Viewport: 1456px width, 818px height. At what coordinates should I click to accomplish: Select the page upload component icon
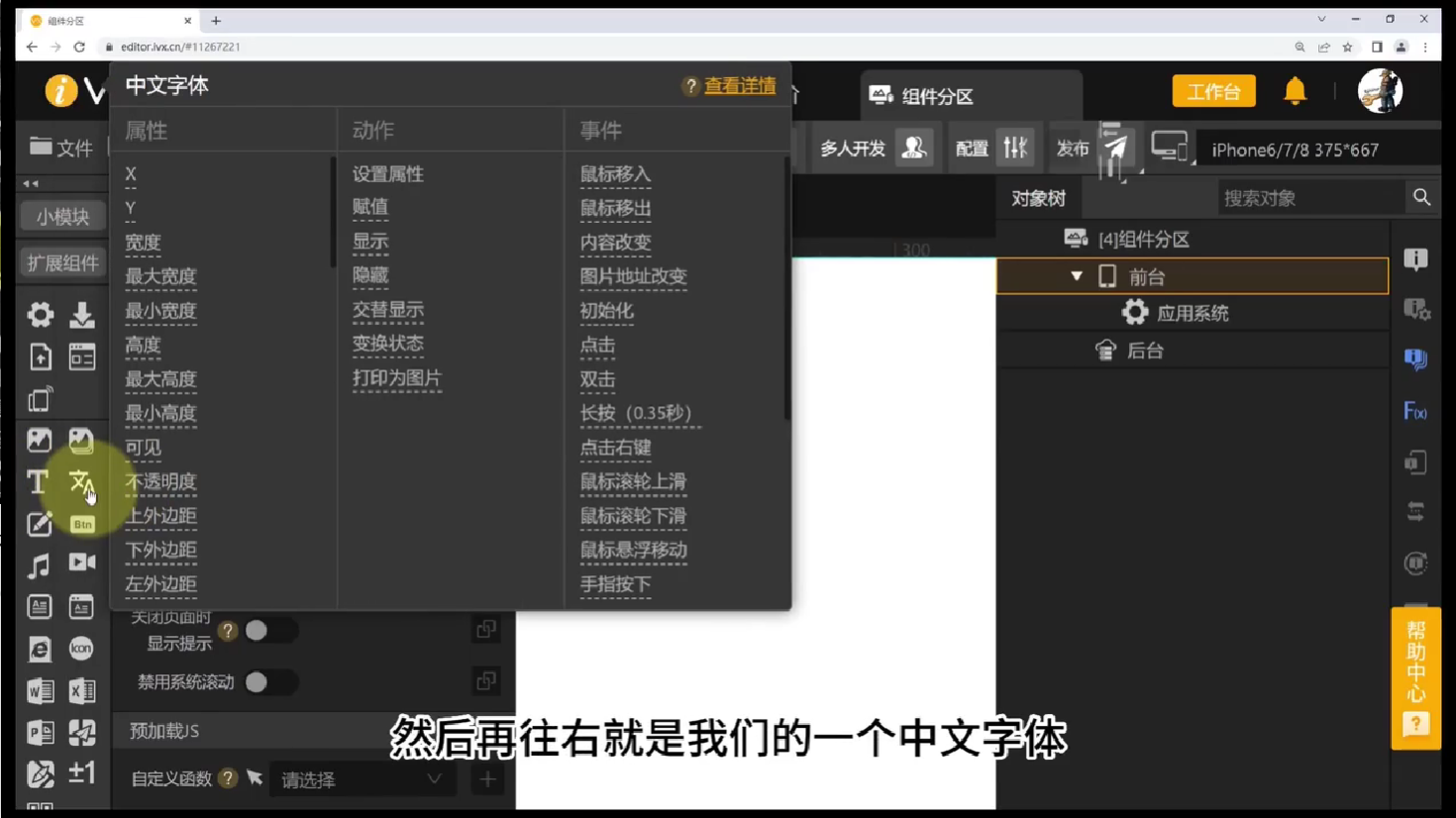pyautogui.click(x=40, y=357)
